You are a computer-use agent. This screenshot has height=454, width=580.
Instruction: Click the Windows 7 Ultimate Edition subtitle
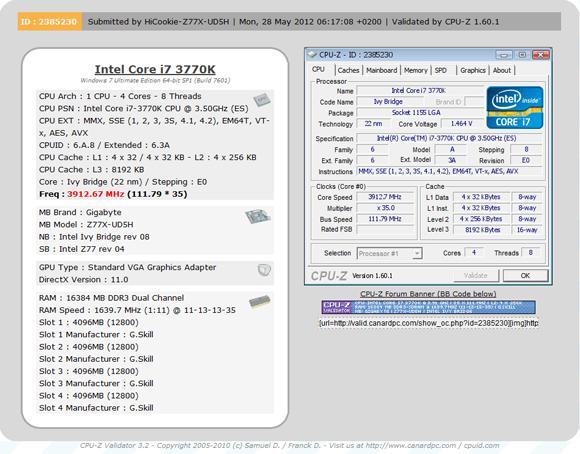point(155,80)
